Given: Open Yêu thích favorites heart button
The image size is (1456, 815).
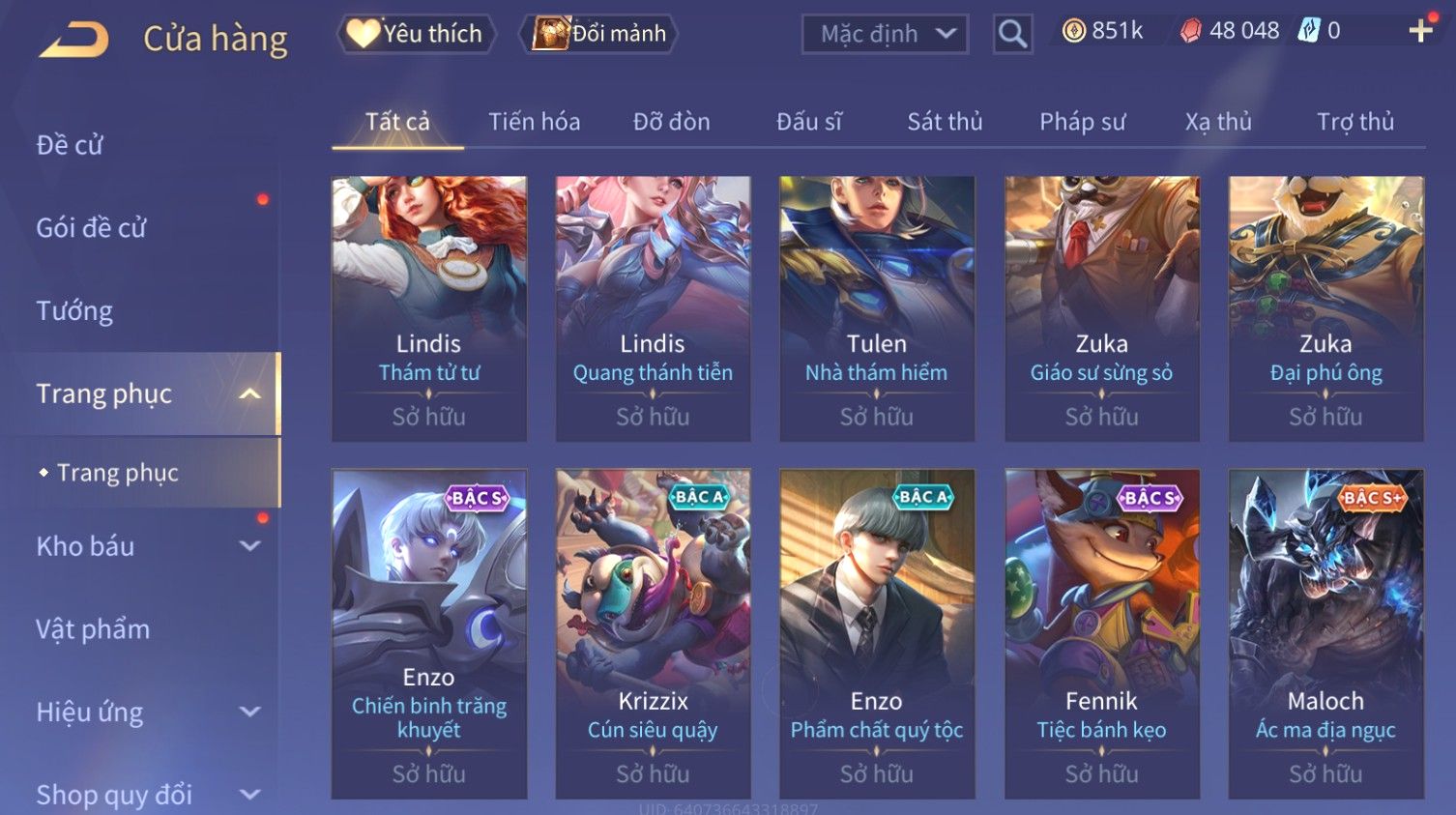Looking at the screenshot, I should pyautogui.click(x=416, y=34).
